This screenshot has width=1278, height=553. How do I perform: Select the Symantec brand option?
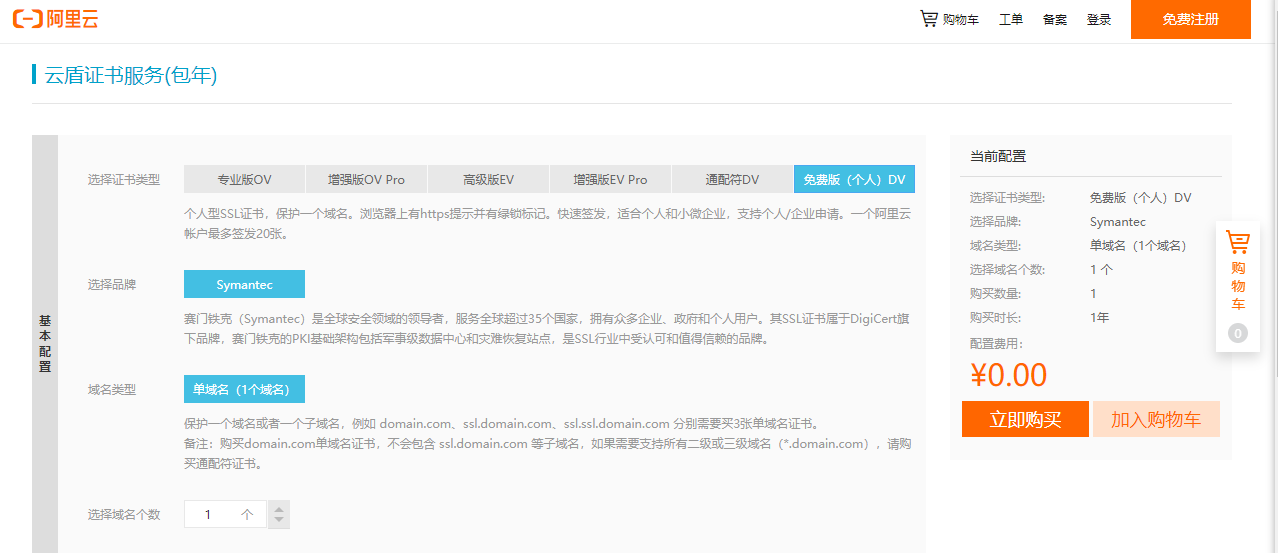pyautogui.click(x=244, y=284)
